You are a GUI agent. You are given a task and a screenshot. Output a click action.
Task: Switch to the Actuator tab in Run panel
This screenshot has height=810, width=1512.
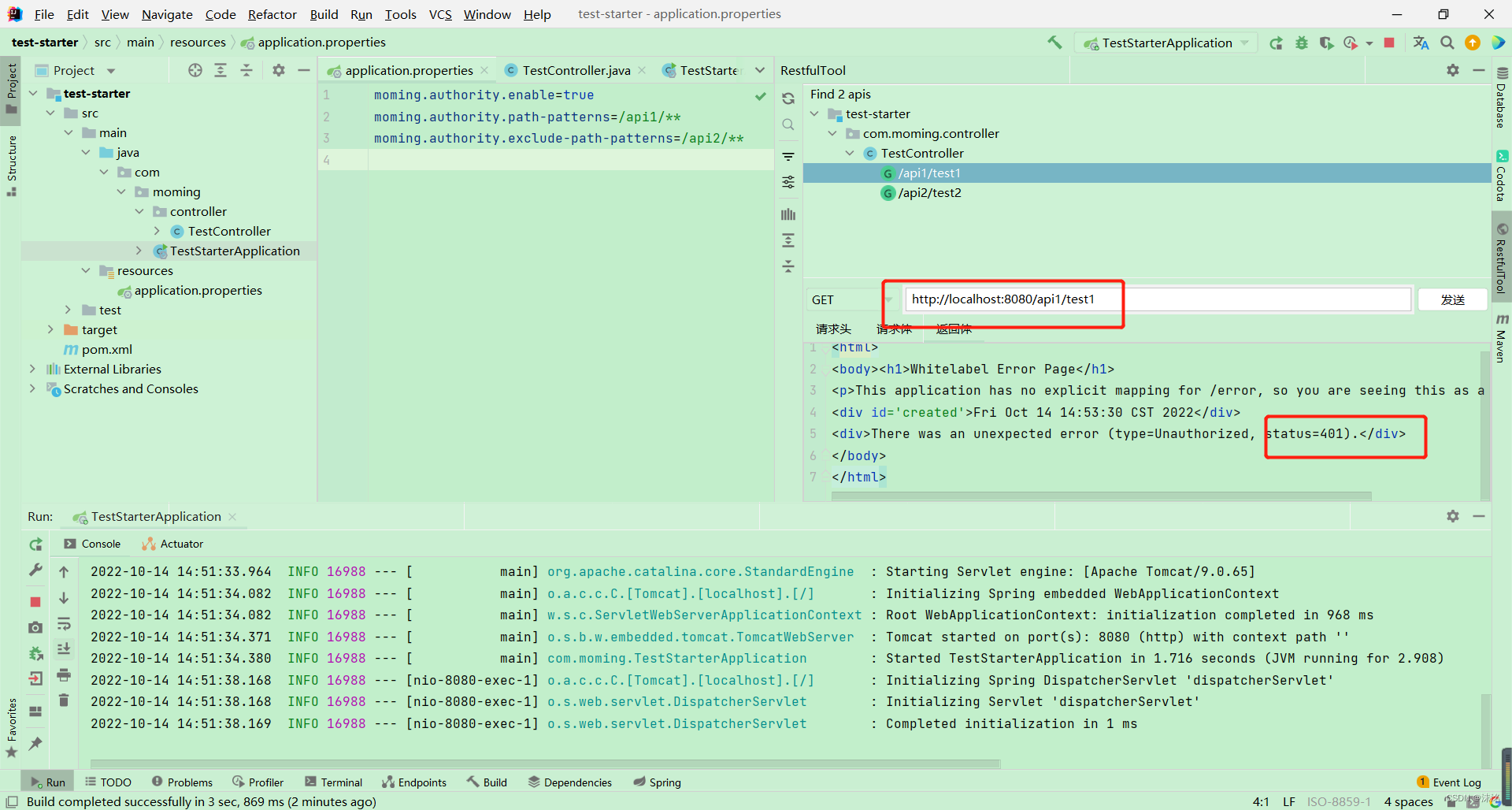180,544
